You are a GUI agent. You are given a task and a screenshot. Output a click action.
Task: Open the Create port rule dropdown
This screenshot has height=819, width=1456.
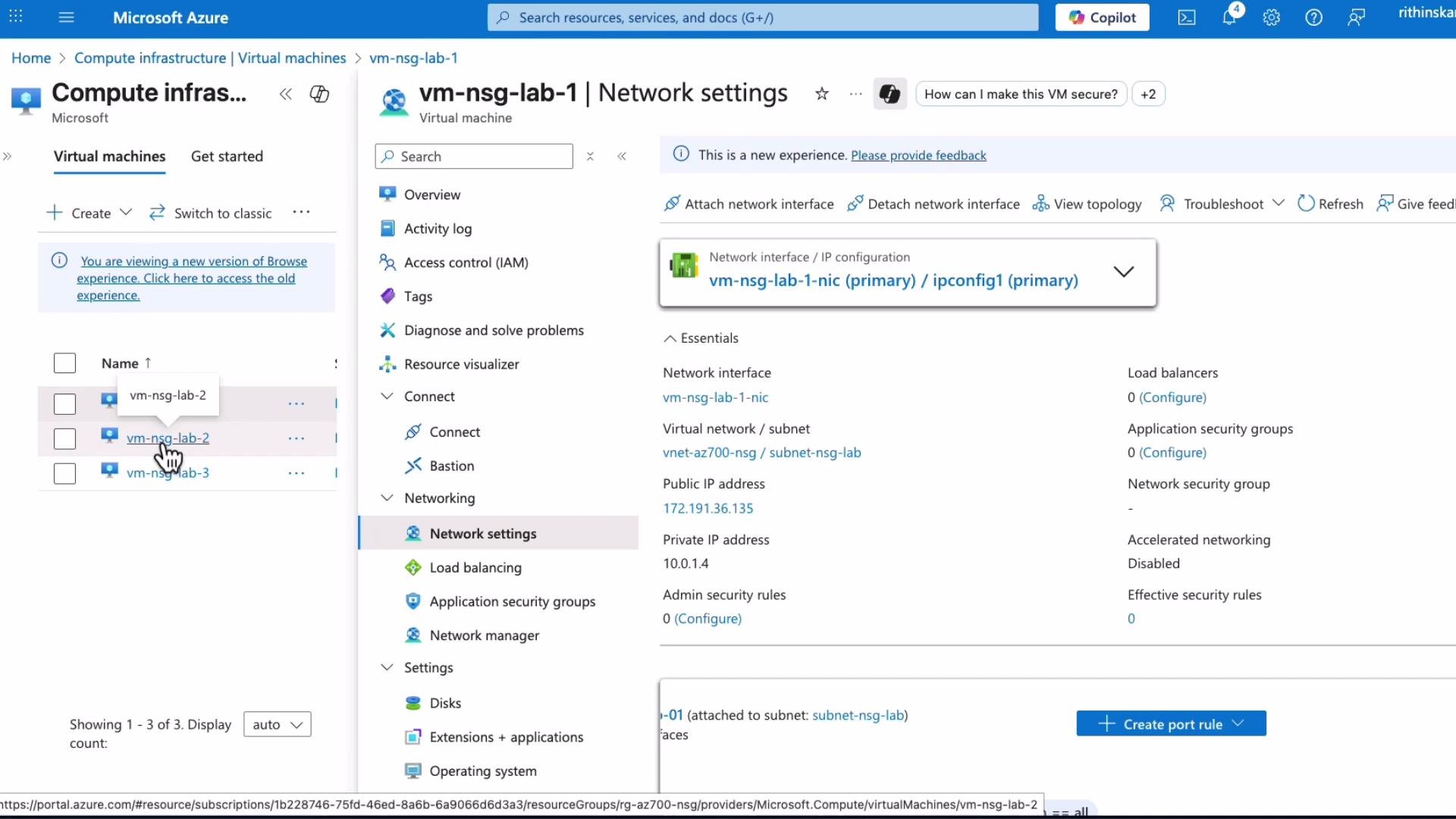1171,723
